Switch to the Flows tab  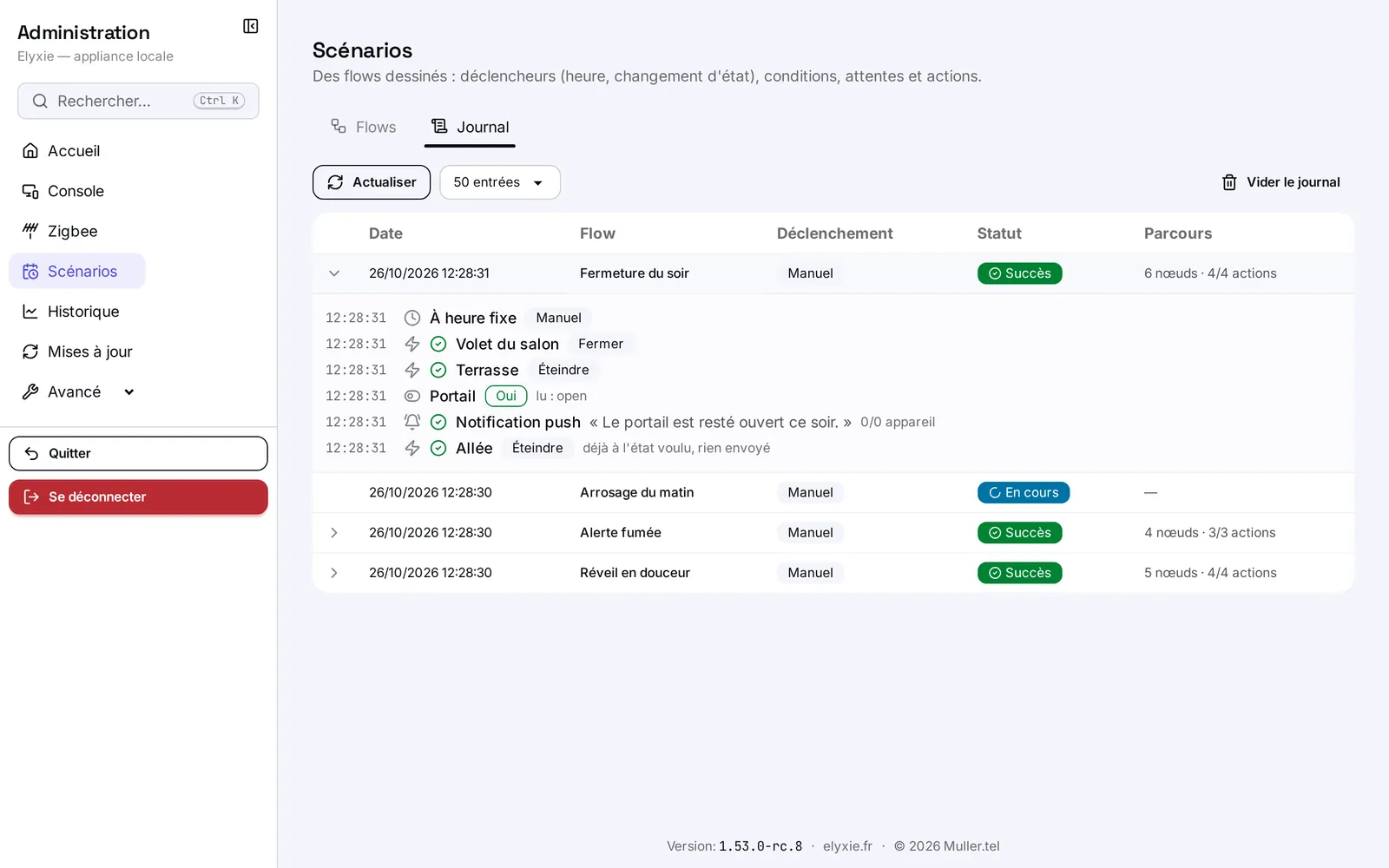(363, 128)
